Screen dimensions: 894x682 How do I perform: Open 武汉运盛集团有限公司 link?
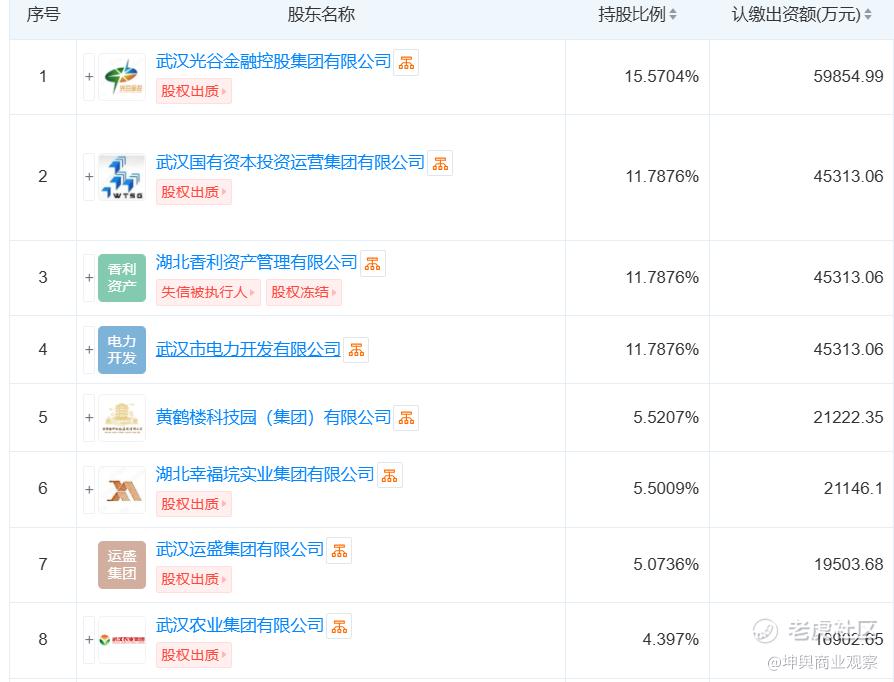[x=240, y=549]
